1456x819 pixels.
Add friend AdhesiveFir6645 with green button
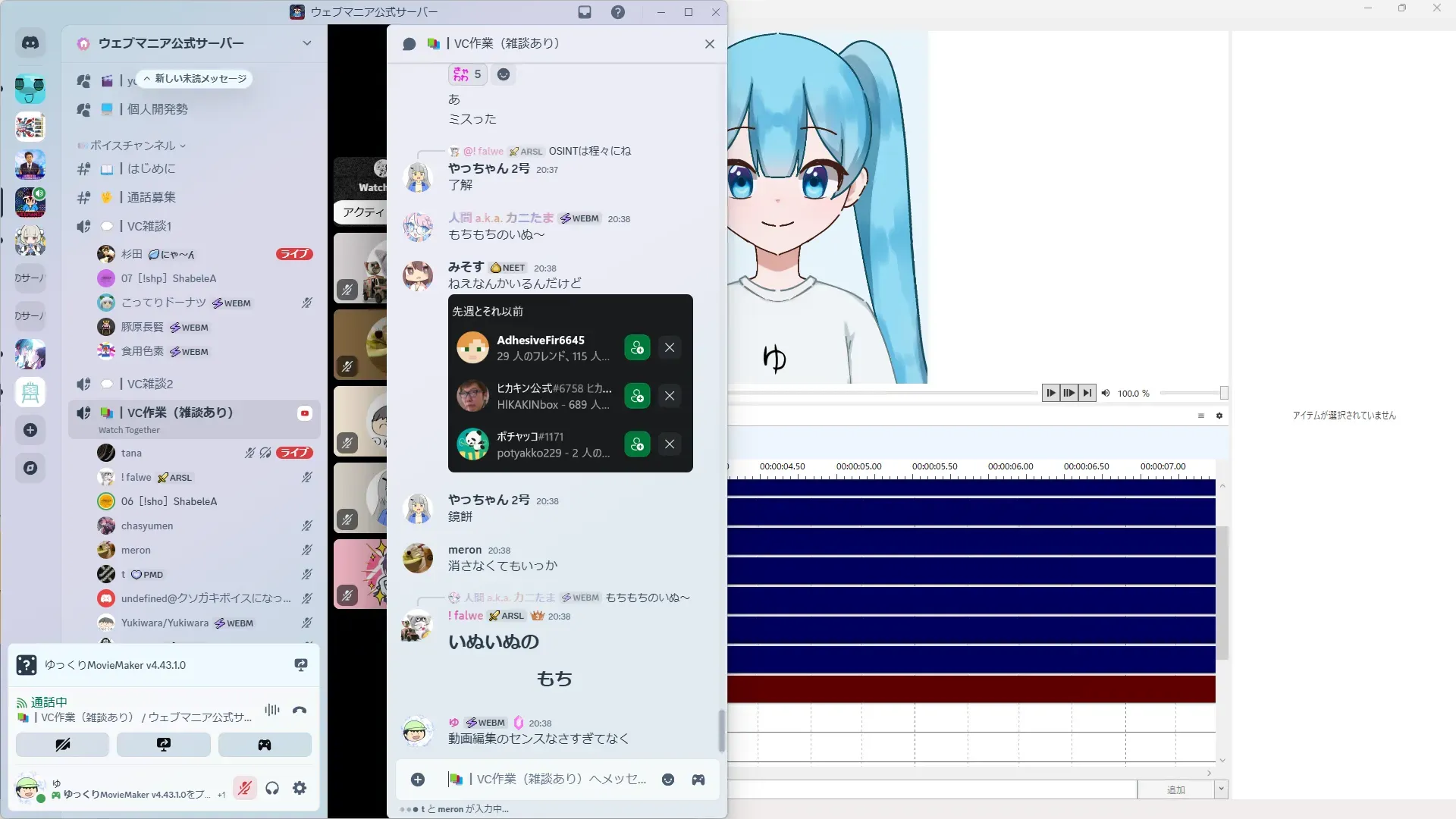click(x=637, y=348)
